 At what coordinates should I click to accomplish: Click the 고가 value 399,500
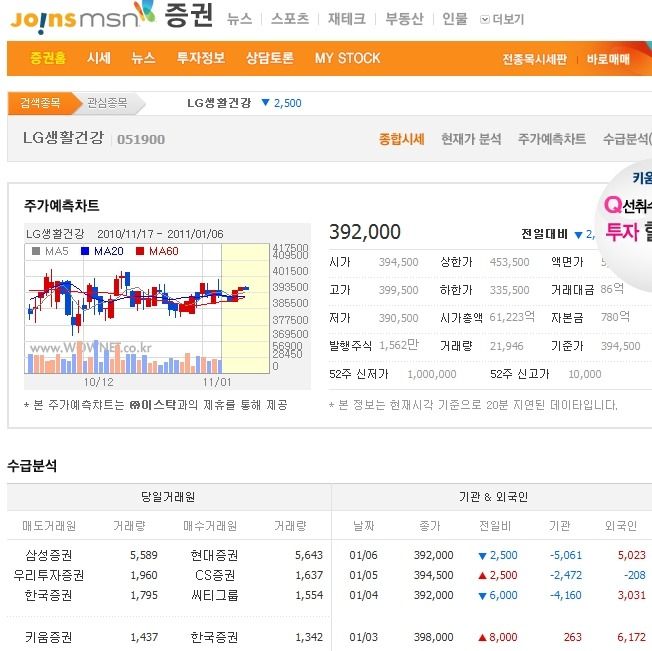pyautogui.click(x=398, y=290)
